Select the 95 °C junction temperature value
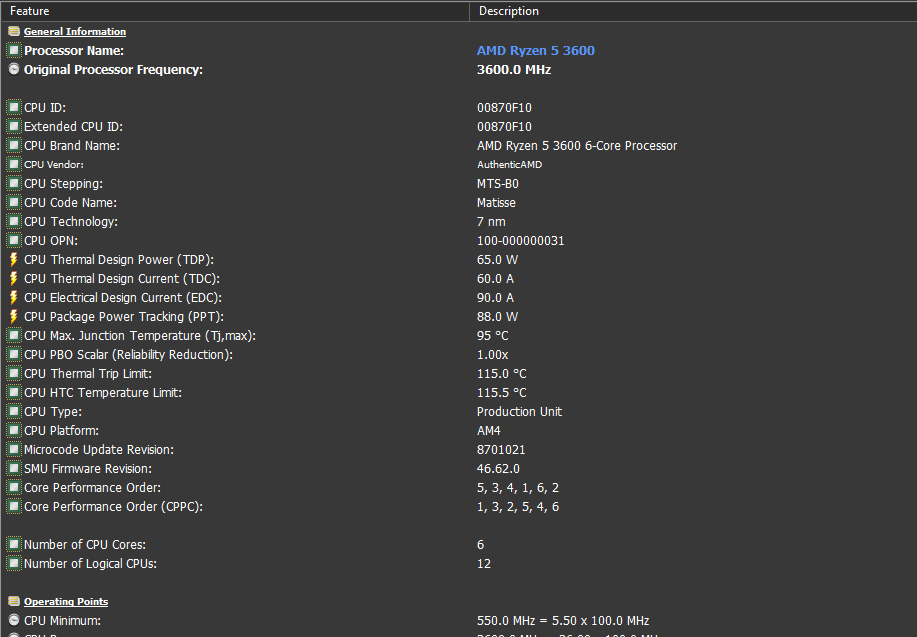This screenshot has height=637, width=917. (492, 336)
